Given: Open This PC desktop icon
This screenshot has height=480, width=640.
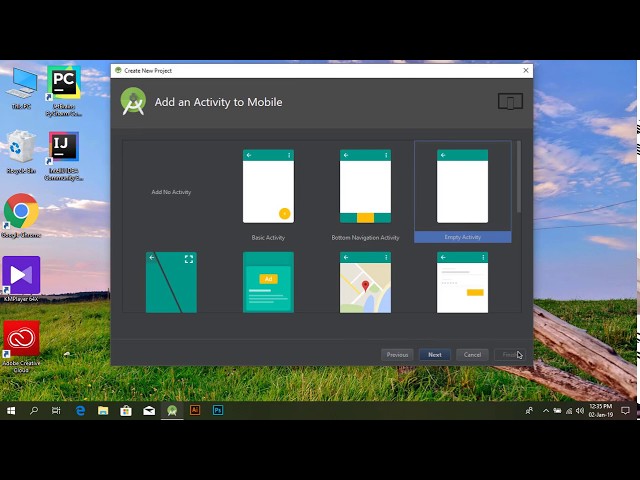Looking at the screenshot, I should click(22, 89).
